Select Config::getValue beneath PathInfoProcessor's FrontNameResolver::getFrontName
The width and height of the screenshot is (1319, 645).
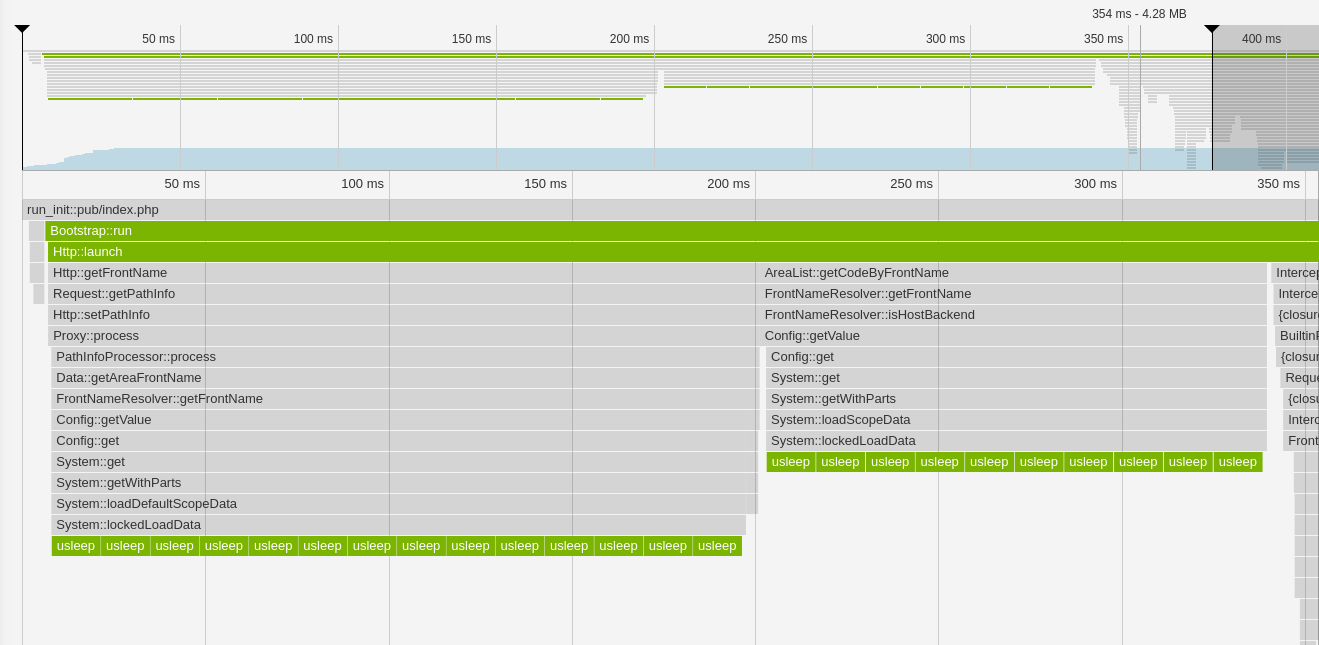tap(404, 420)
